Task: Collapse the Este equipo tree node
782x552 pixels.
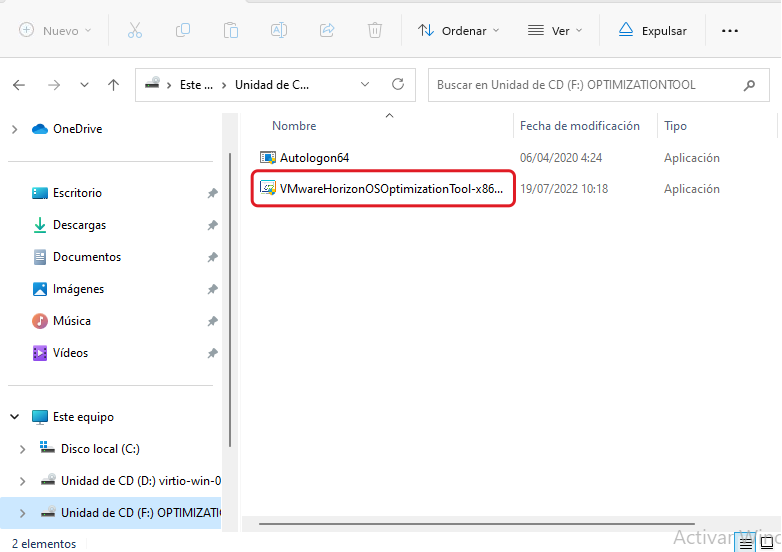Action: pyautogui.click(x=14, y=417)
